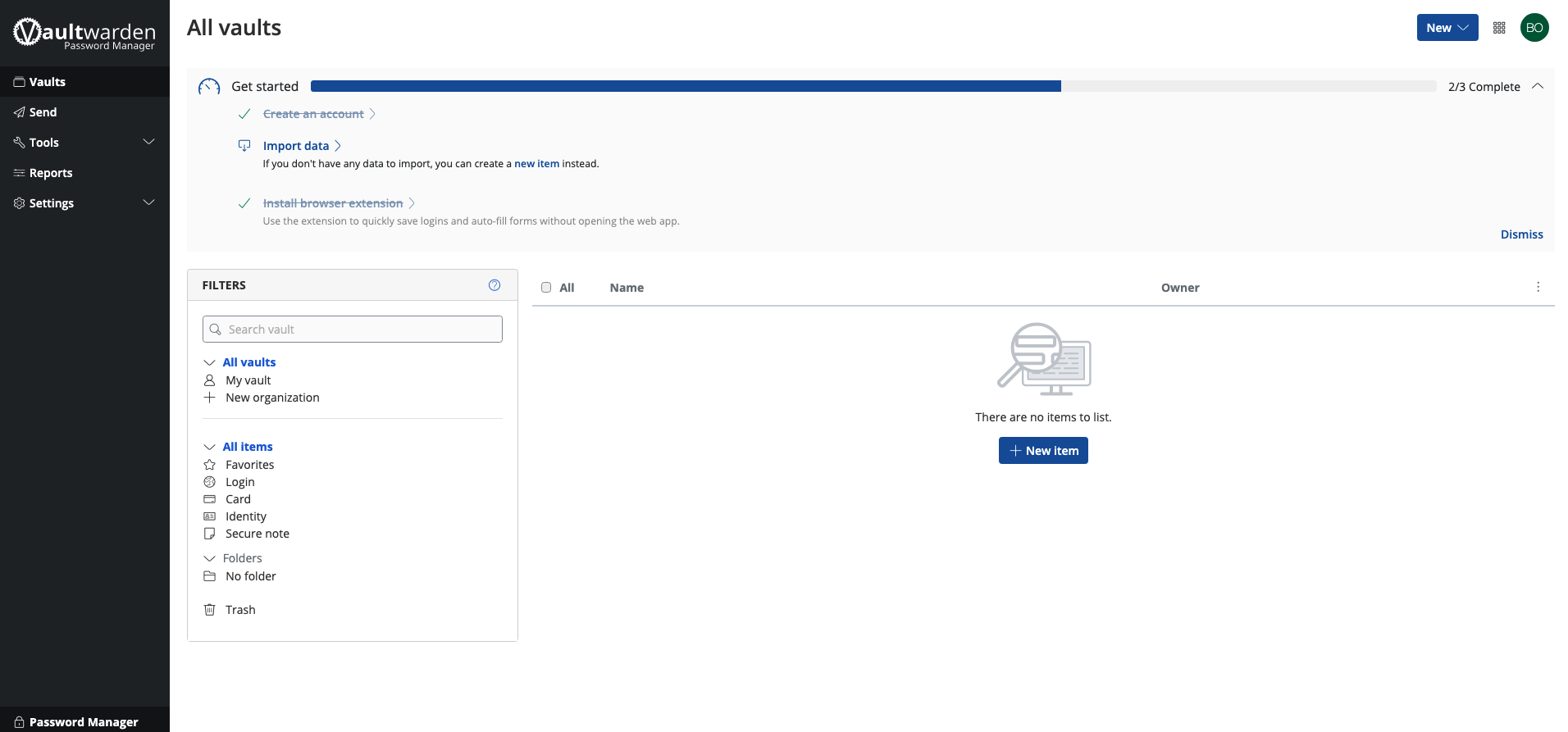Open Send in the sidebar
The height and width of the screenshot is (732, 1568).
[x=43, y=112]
